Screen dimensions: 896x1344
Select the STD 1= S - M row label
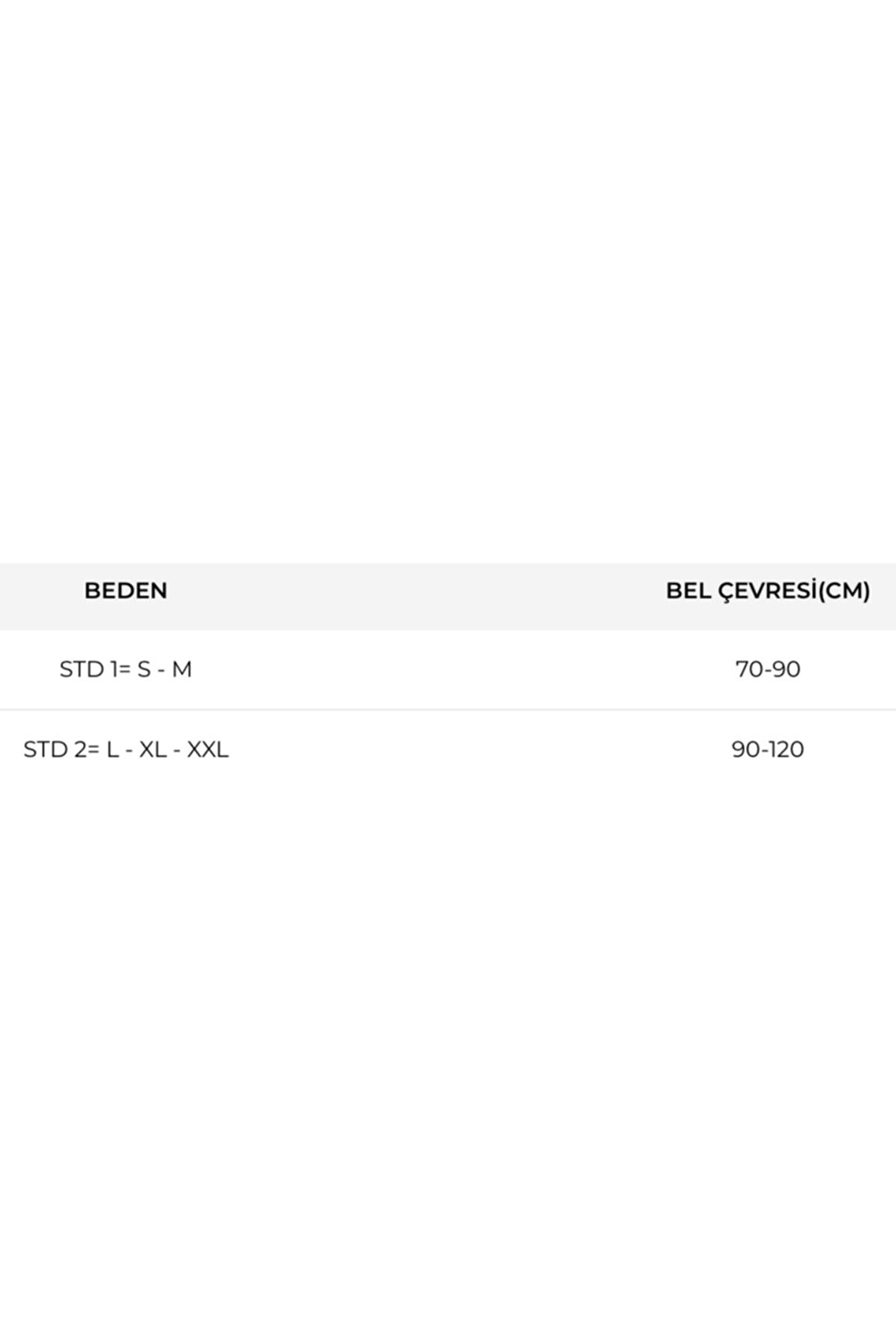point(126,670)
